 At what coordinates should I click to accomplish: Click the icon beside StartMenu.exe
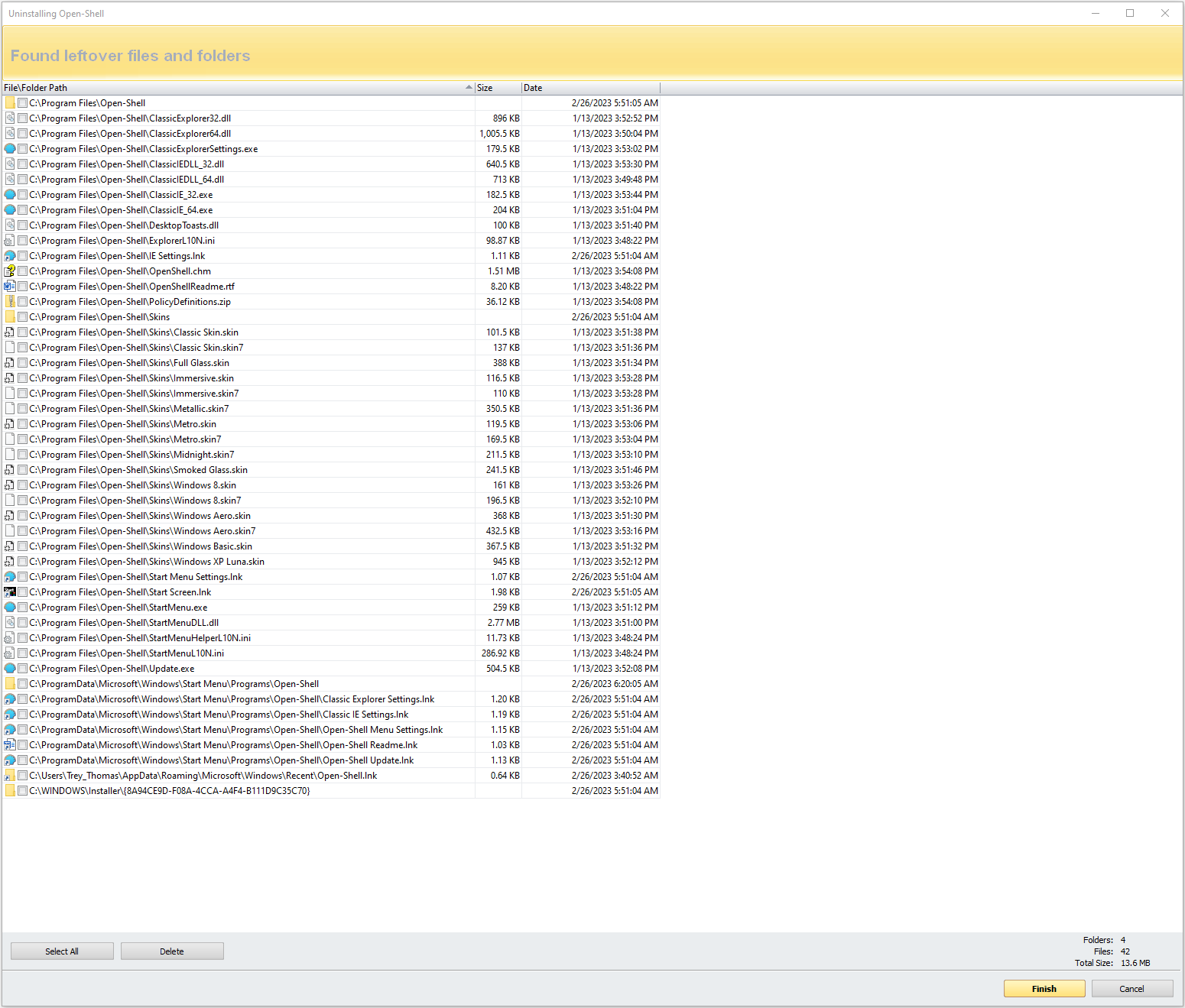point(10,608)
